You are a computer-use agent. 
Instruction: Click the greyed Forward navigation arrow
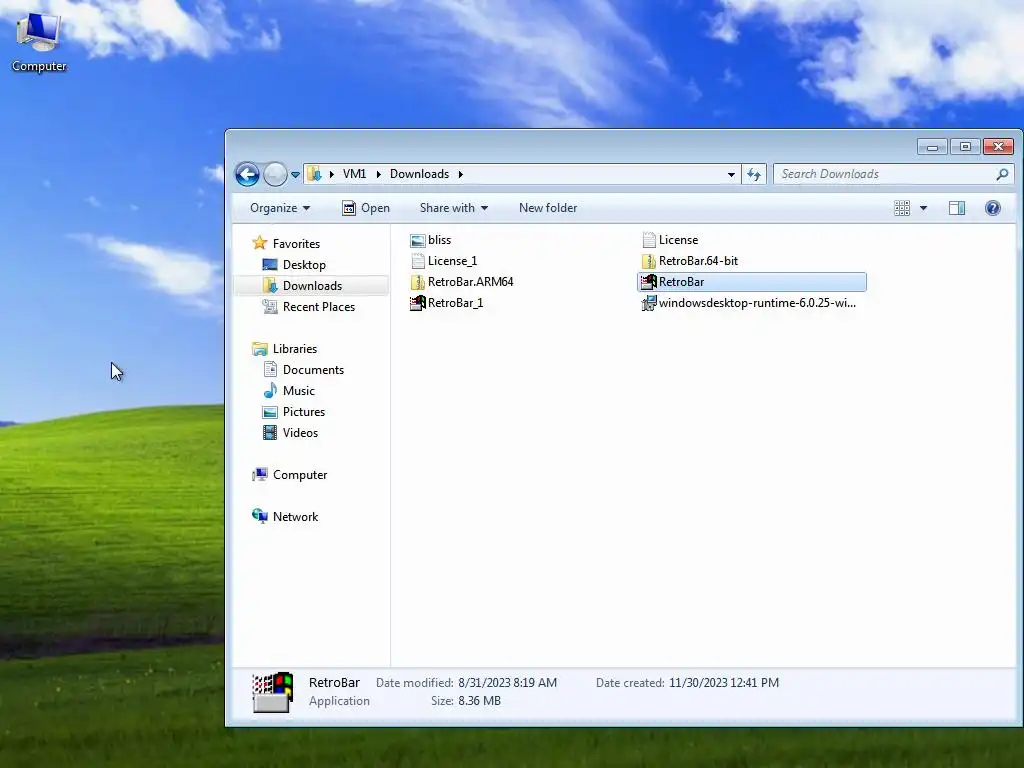tap(275, 174)
